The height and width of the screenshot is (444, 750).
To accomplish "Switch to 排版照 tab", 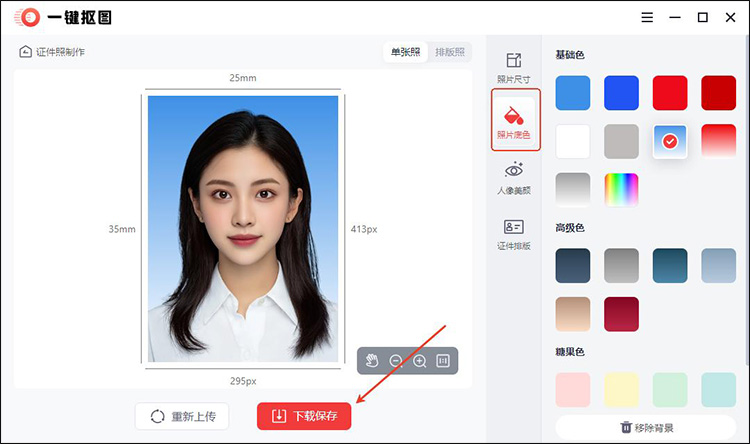I will (x=450, y=52).
